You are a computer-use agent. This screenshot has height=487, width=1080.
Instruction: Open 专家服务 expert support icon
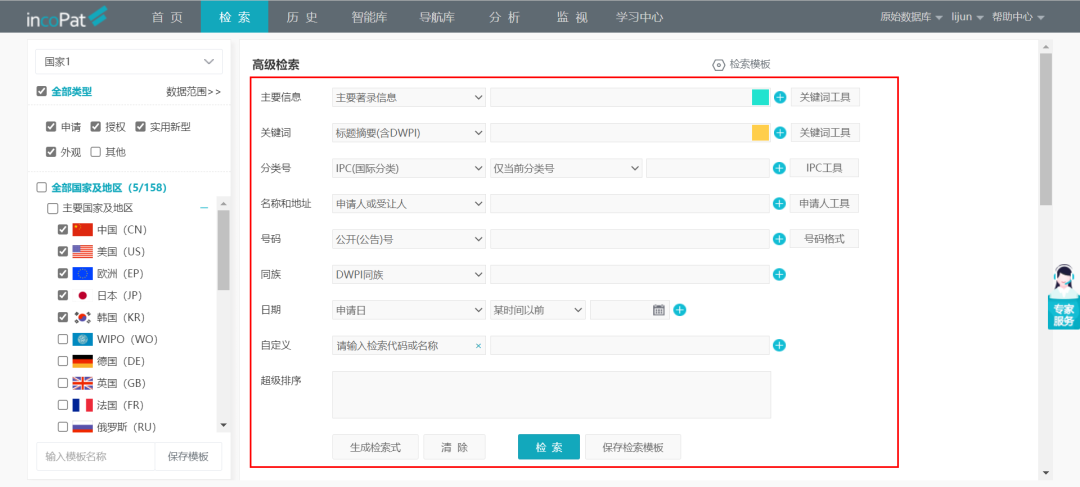(1063, 297)
